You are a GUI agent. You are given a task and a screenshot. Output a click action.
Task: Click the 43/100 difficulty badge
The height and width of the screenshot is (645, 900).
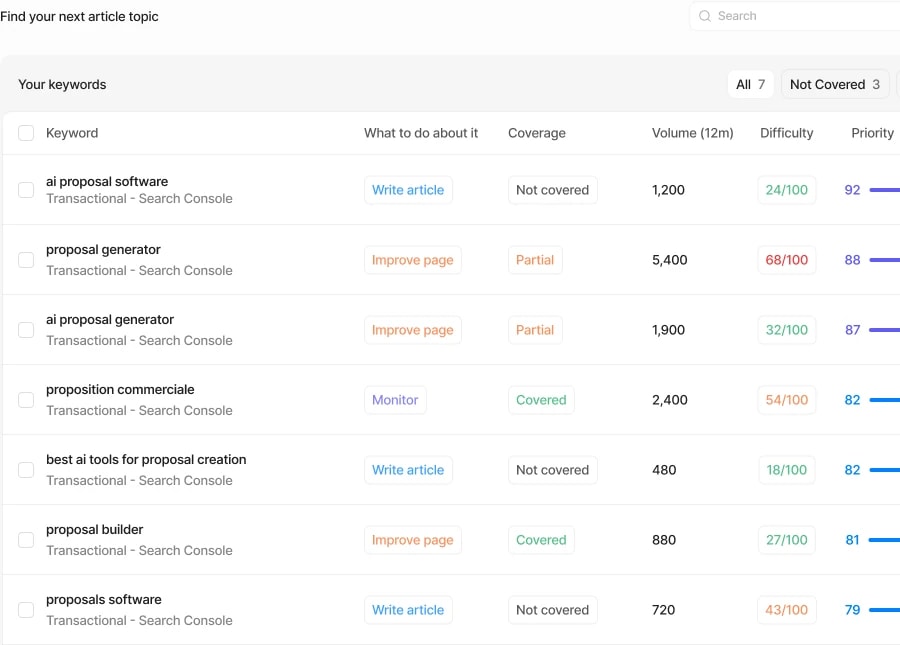(786, 610)
